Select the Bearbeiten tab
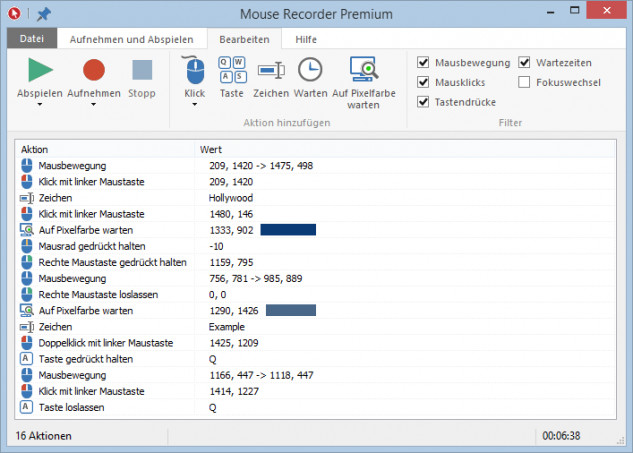Screen dimensions: 633x453 (x=244, y=40)
